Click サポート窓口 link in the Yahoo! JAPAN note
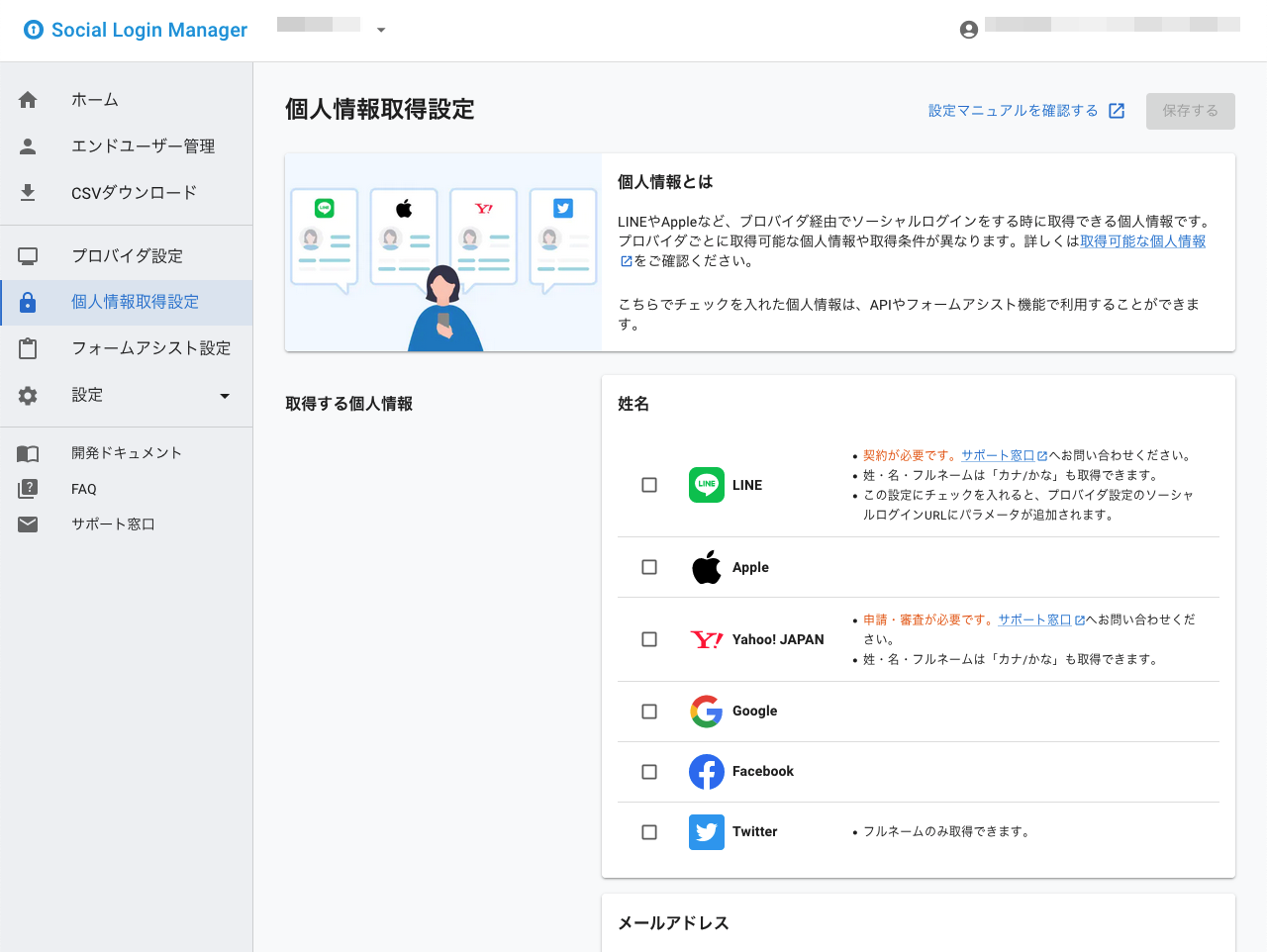 click(1034, 619)
